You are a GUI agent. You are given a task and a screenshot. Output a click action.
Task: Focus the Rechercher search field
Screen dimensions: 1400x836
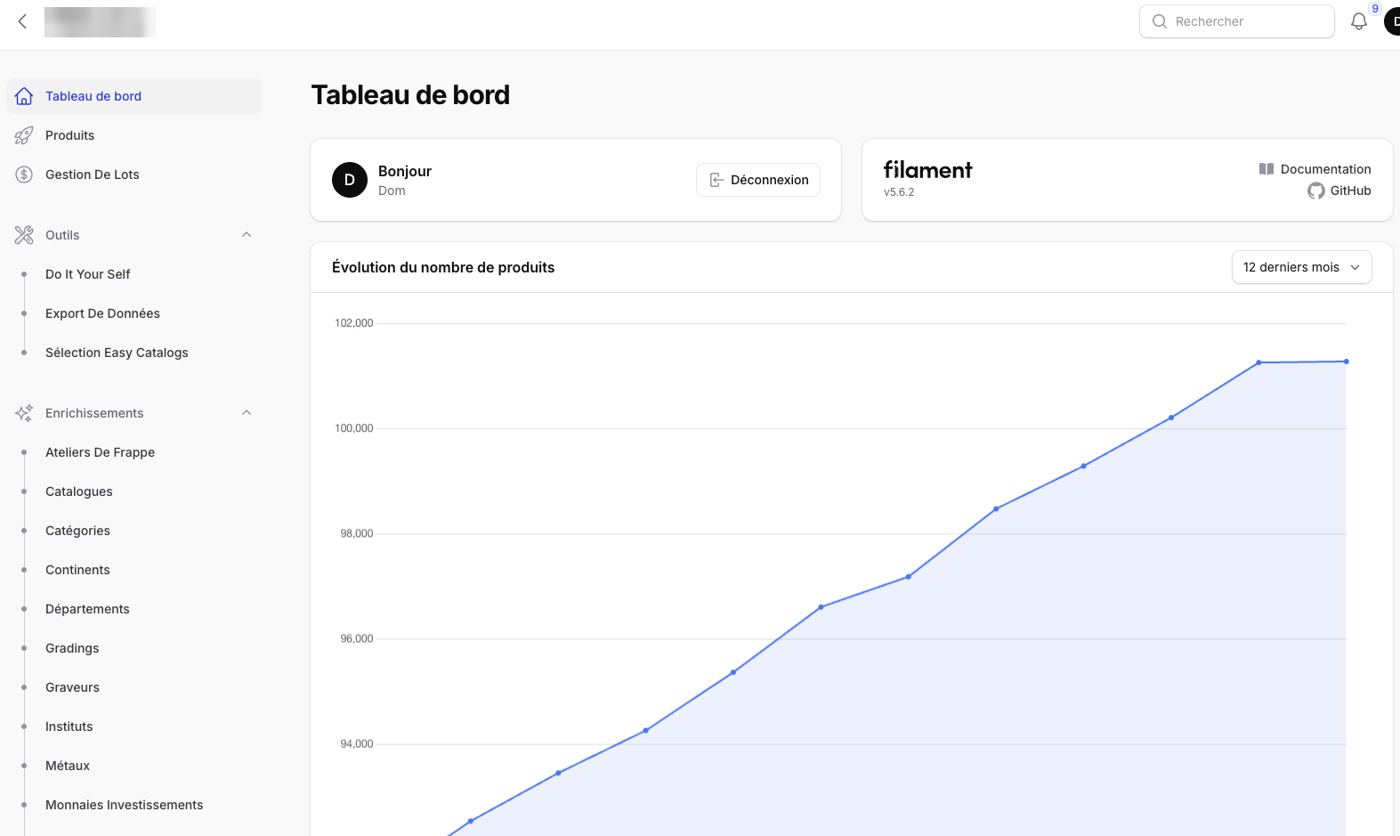1237,21
